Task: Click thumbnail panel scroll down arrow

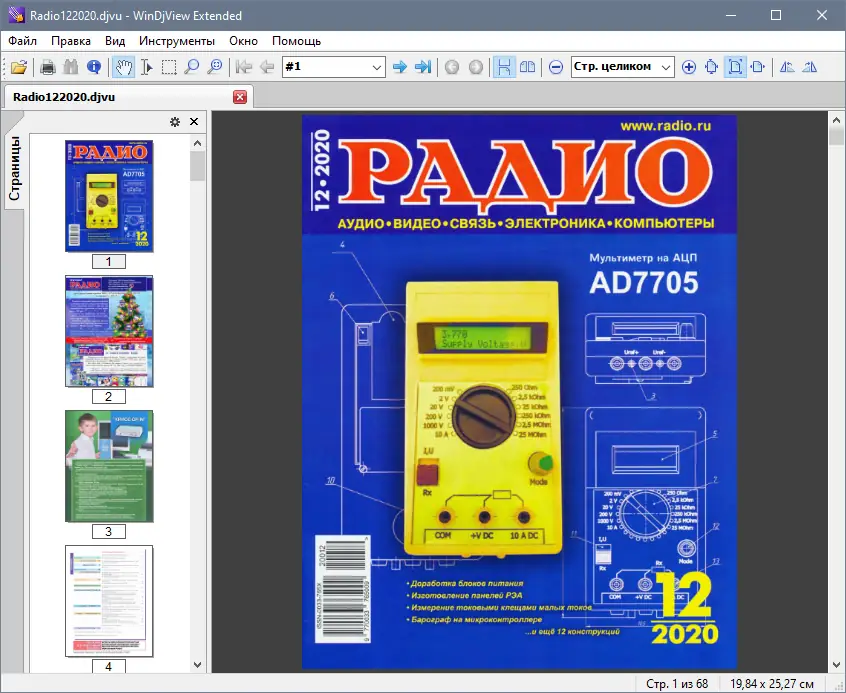Action: coord(197,665)
